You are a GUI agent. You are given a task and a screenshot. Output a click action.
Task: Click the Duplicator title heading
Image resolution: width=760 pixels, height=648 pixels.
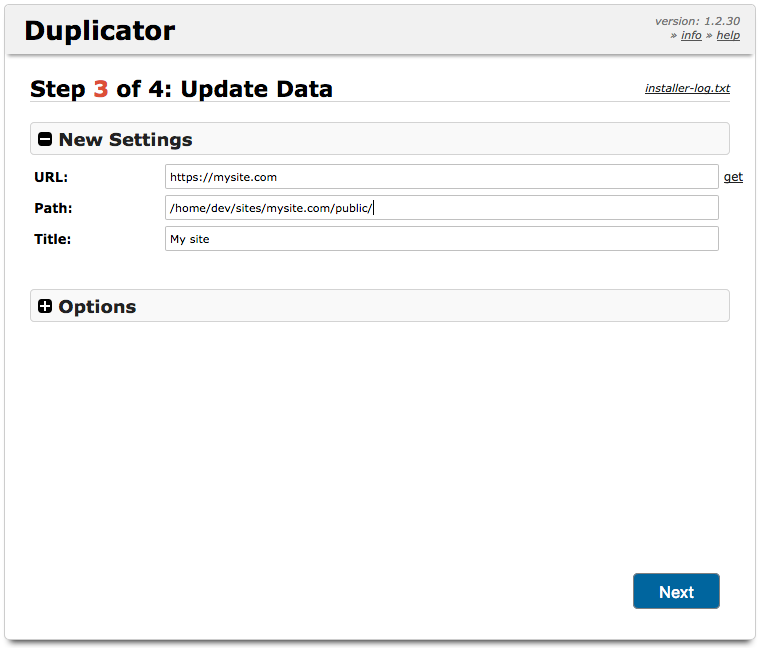(100, 31)
